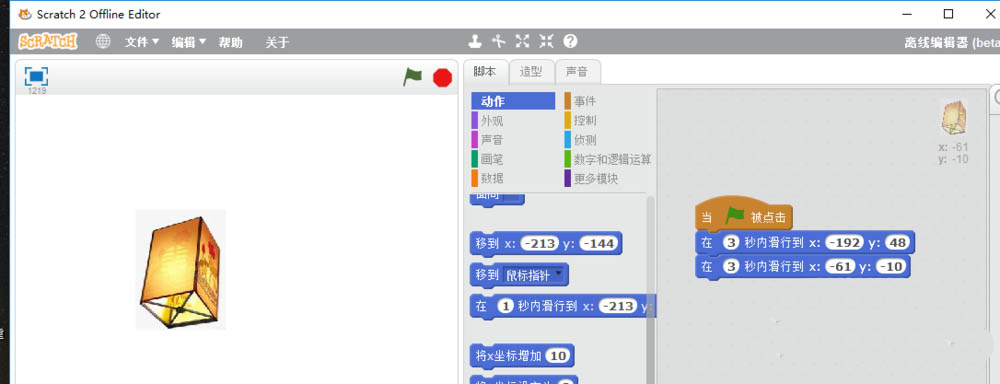Viewport: 1000px width, 384px height.
Task: Toggle full screen stage mode
Action: 36,77
